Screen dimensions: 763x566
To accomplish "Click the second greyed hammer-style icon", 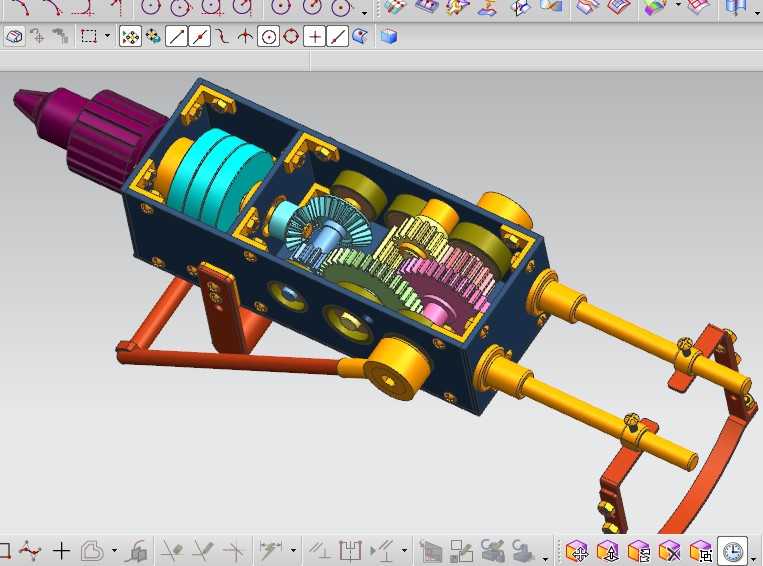I will [524, 551].
